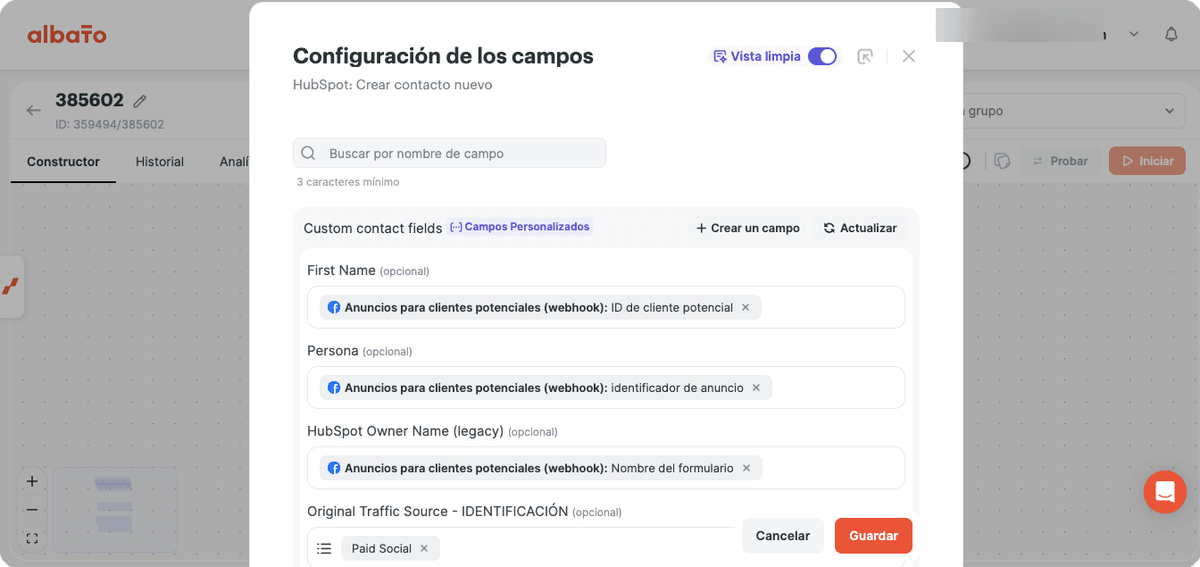Click Crear un campo button
This screenshot has width=1200, height=567.
click(x=748, y=228)
